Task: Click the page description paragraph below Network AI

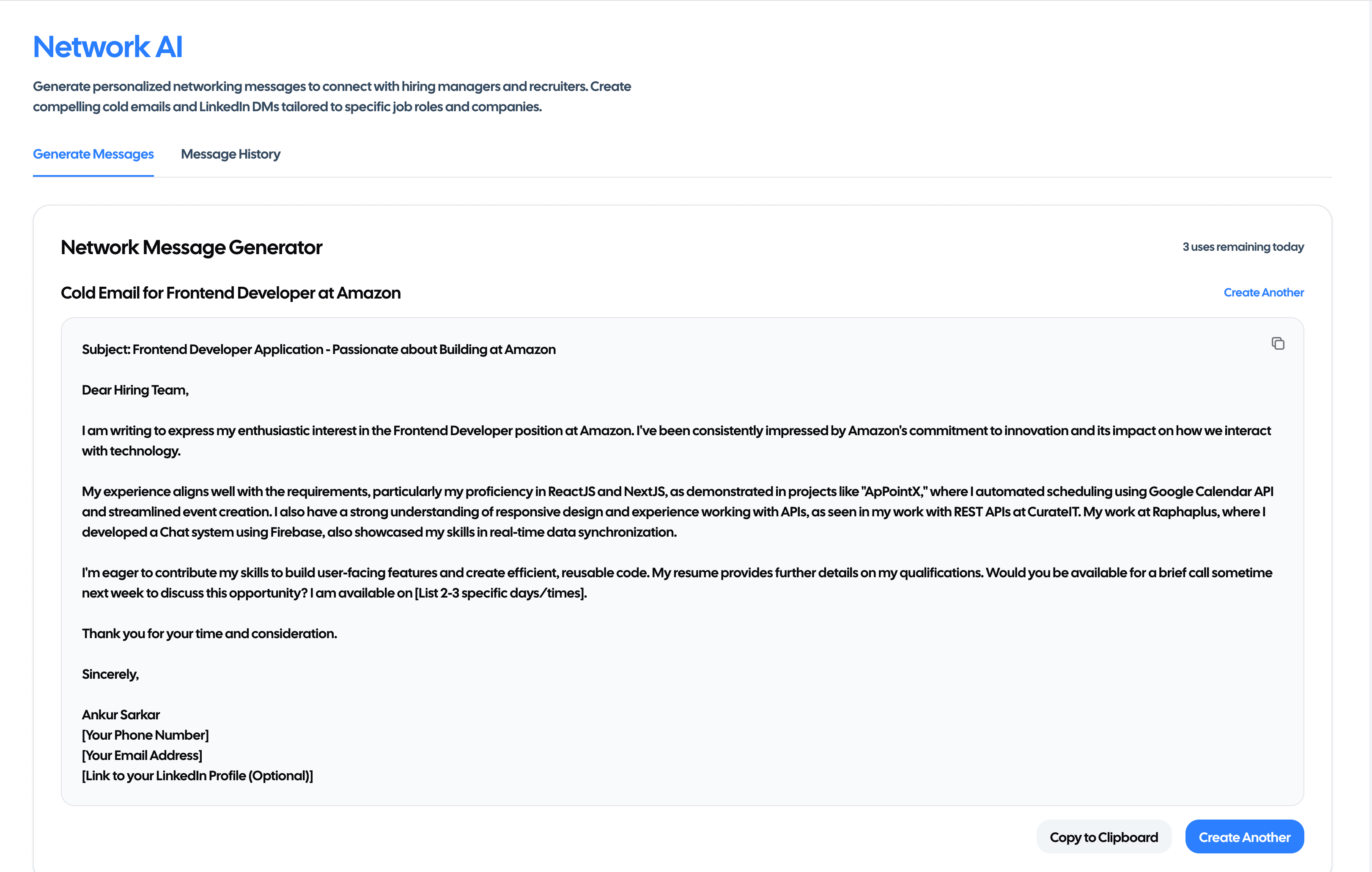Action: point(332,96)
